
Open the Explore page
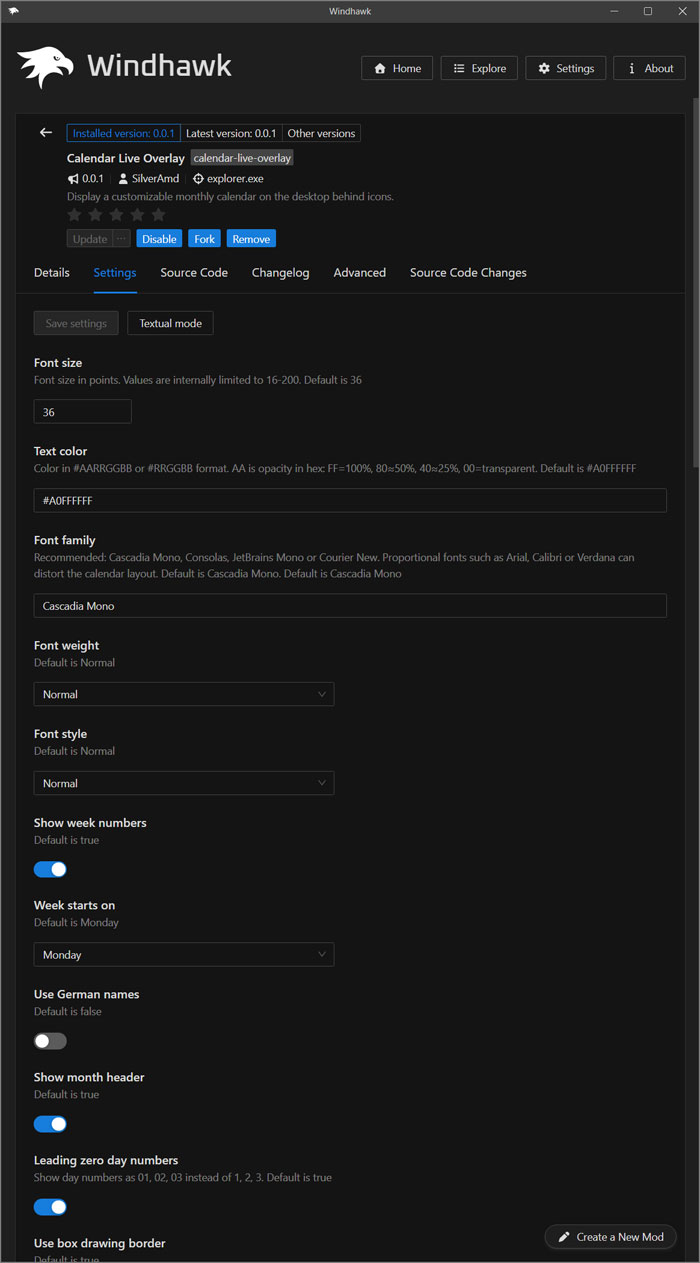click(479, 68)
